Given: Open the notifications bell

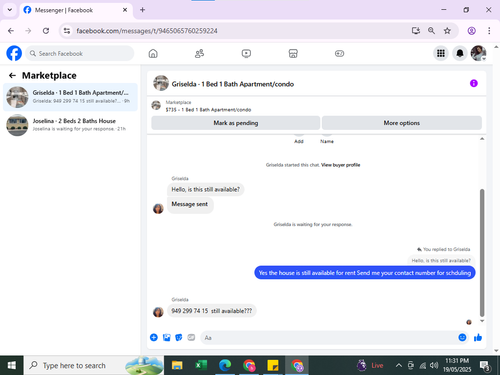Looking at the screenshot, I should [x=460, y=53].
